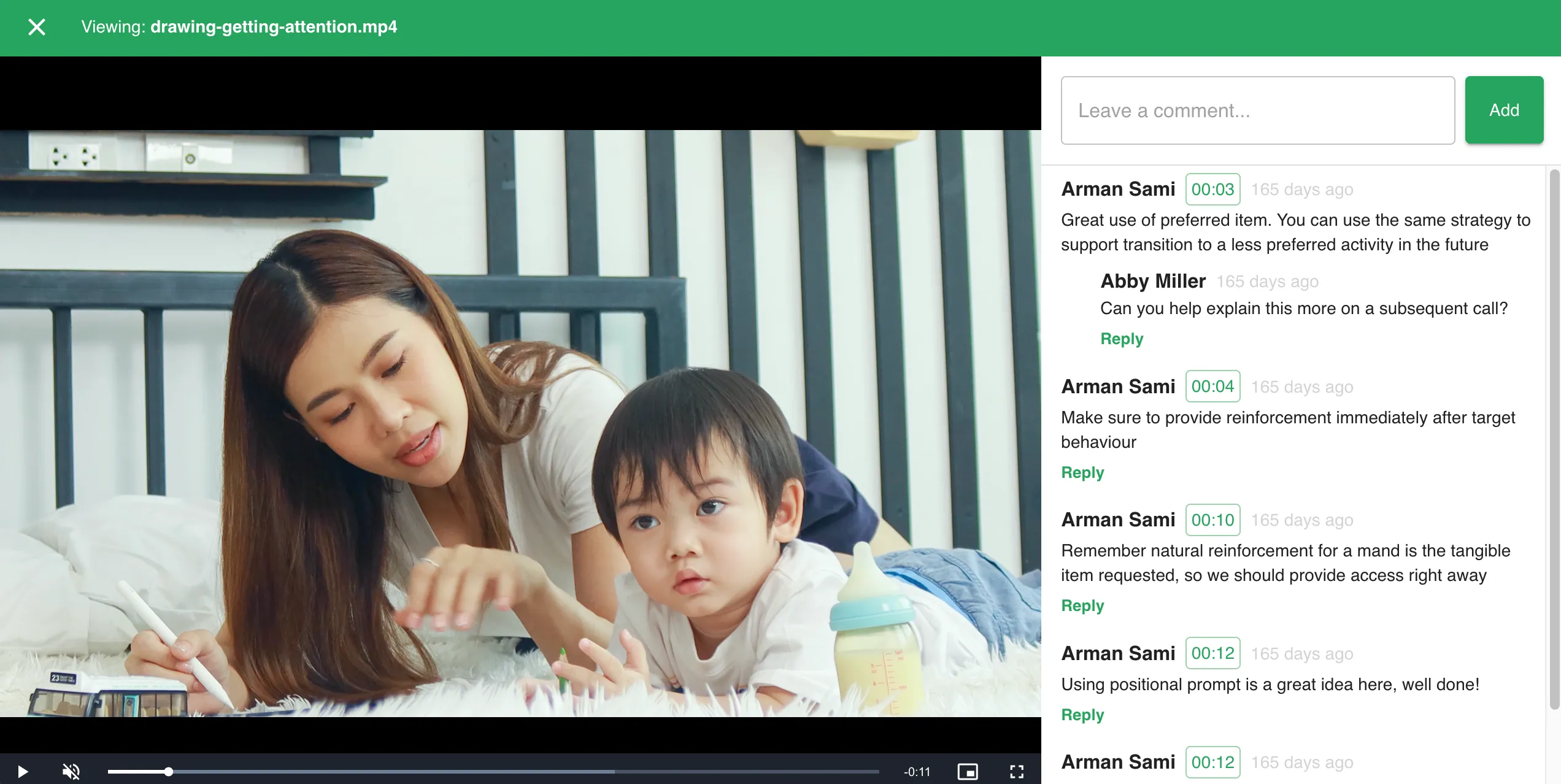Jump to timestamp 00:04
1561x784 pixels.
click(x=1212, y=386)
